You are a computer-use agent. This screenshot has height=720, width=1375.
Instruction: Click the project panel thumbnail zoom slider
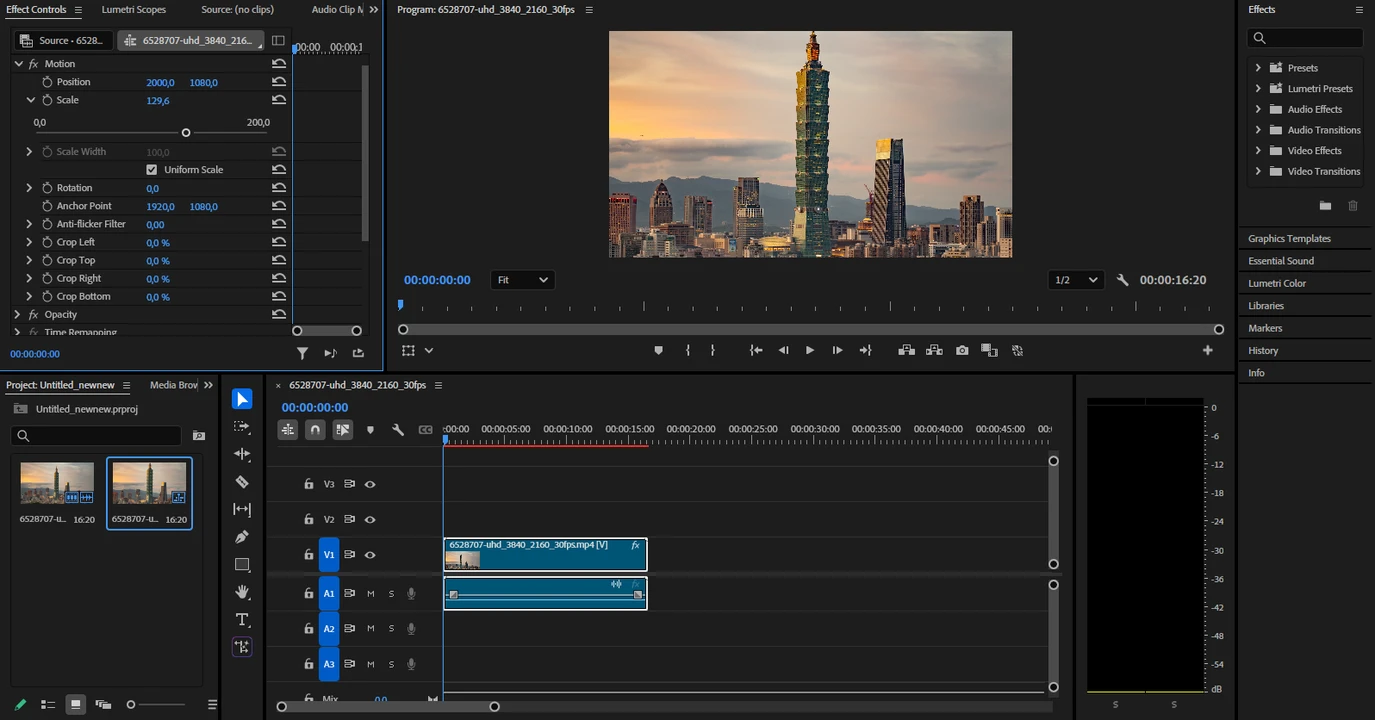pos(131,705)
